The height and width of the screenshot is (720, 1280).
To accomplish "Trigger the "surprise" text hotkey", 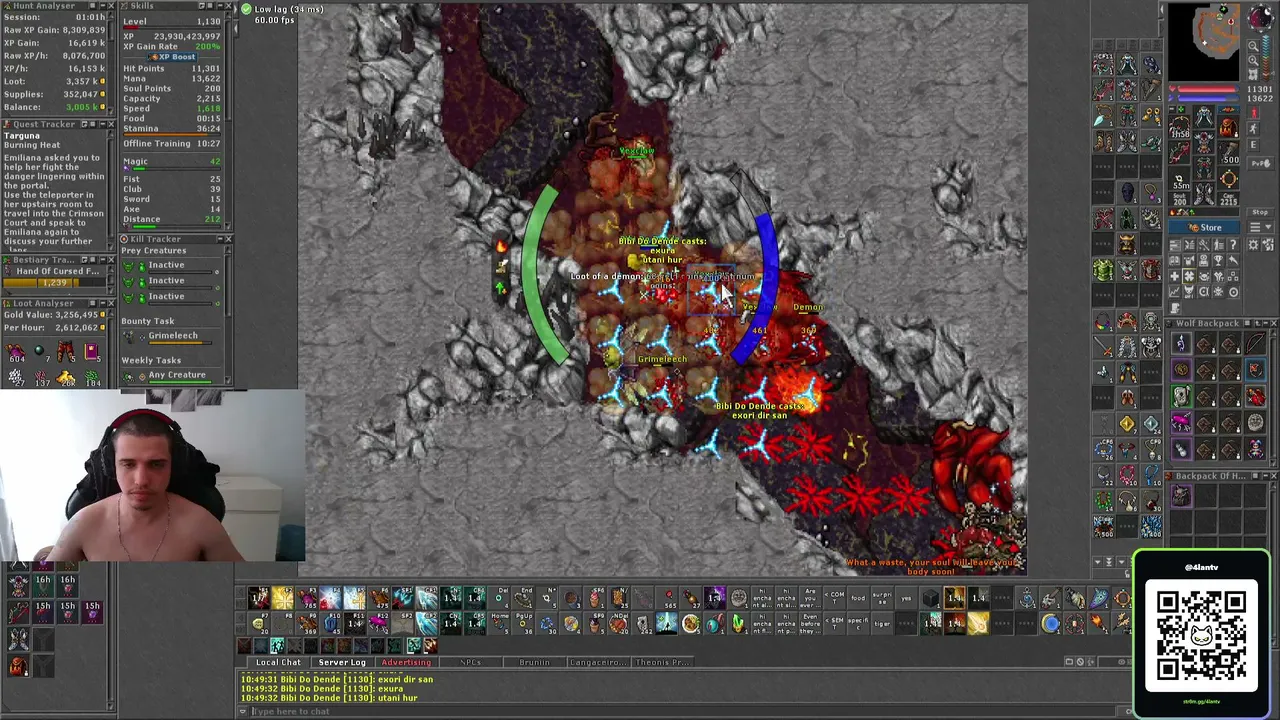I will point(882,598).
